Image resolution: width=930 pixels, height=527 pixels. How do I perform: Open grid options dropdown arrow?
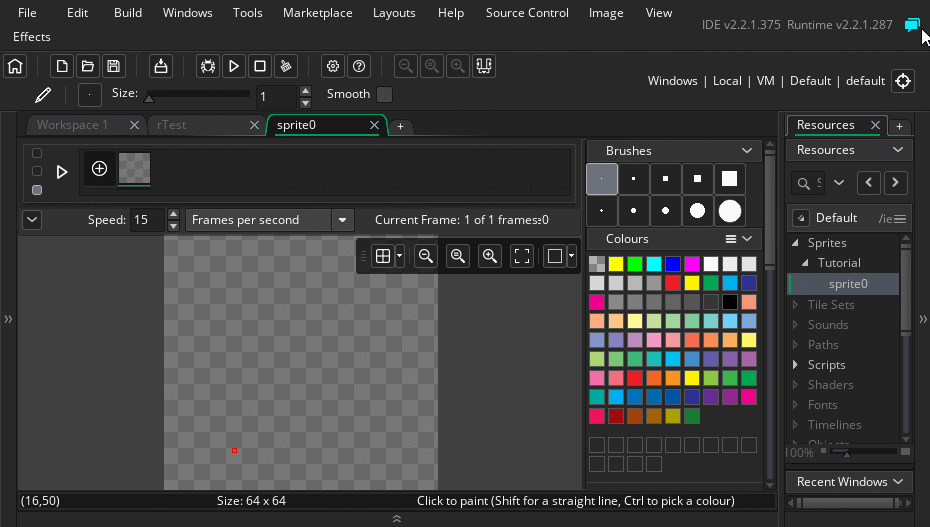coord(399,256)
